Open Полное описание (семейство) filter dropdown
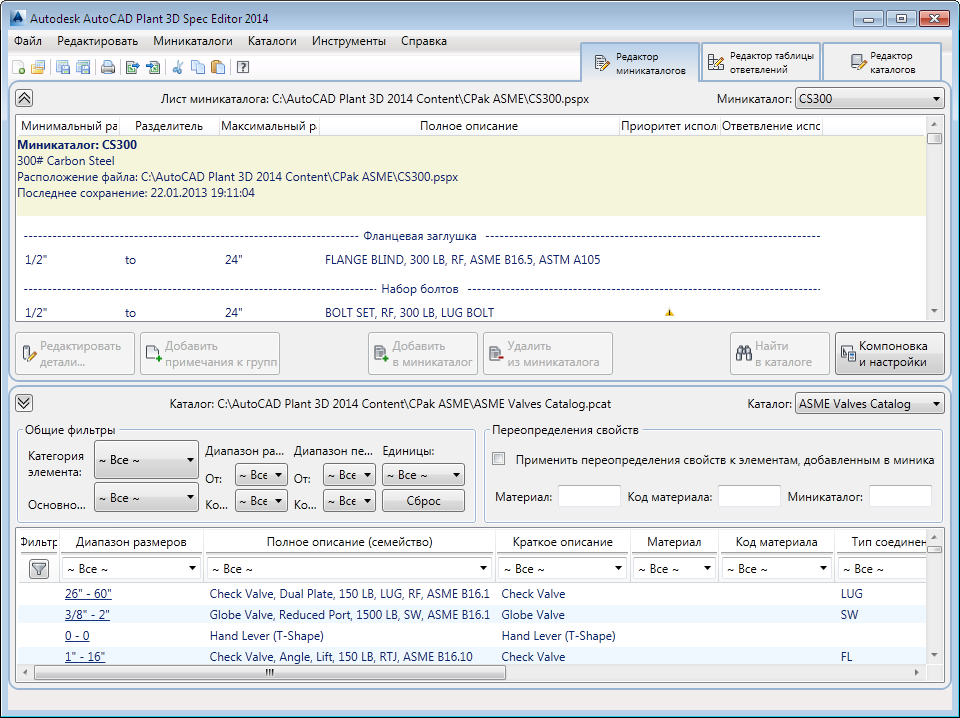The height and width of the screenshot is (718, 960). (349, 569)
